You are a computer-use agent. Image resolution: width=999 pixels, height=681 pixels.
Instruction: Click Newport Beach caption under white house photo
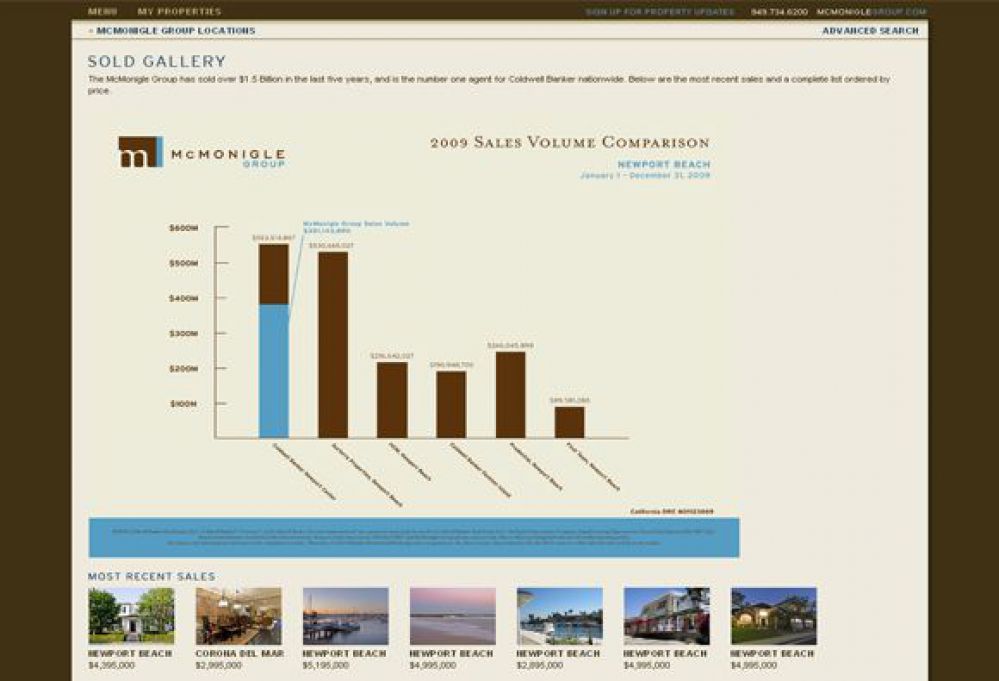130,654
